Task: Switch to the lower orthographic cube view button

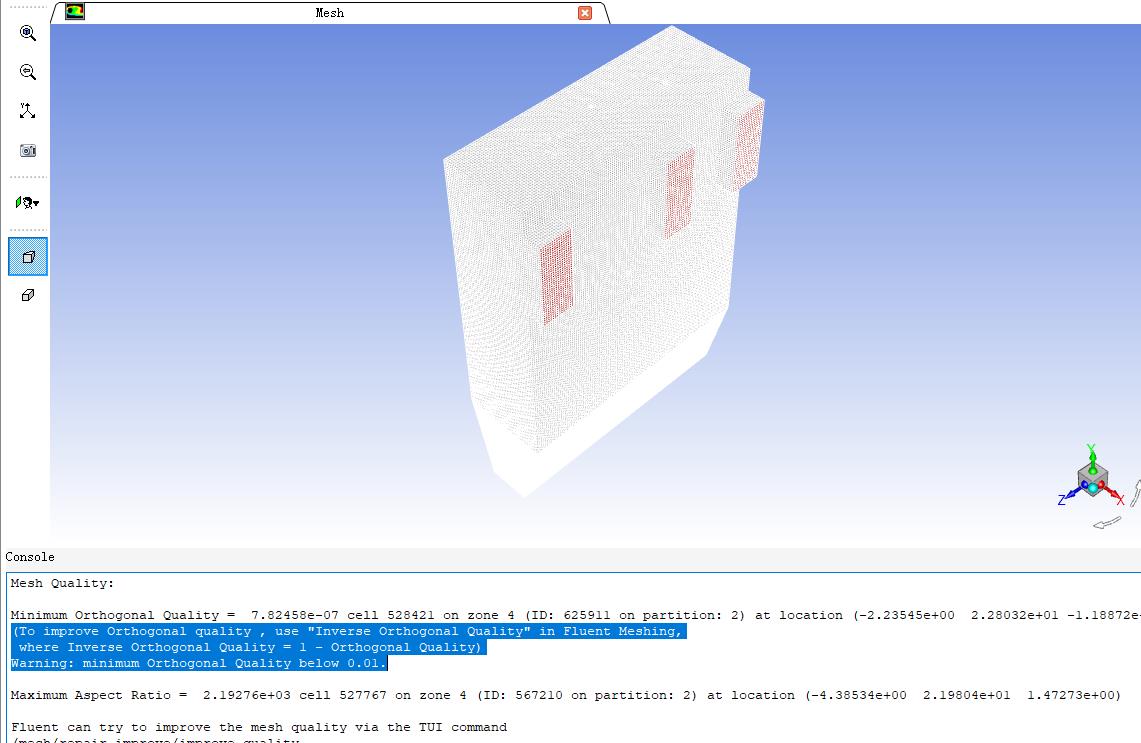Action: (28, 295)
